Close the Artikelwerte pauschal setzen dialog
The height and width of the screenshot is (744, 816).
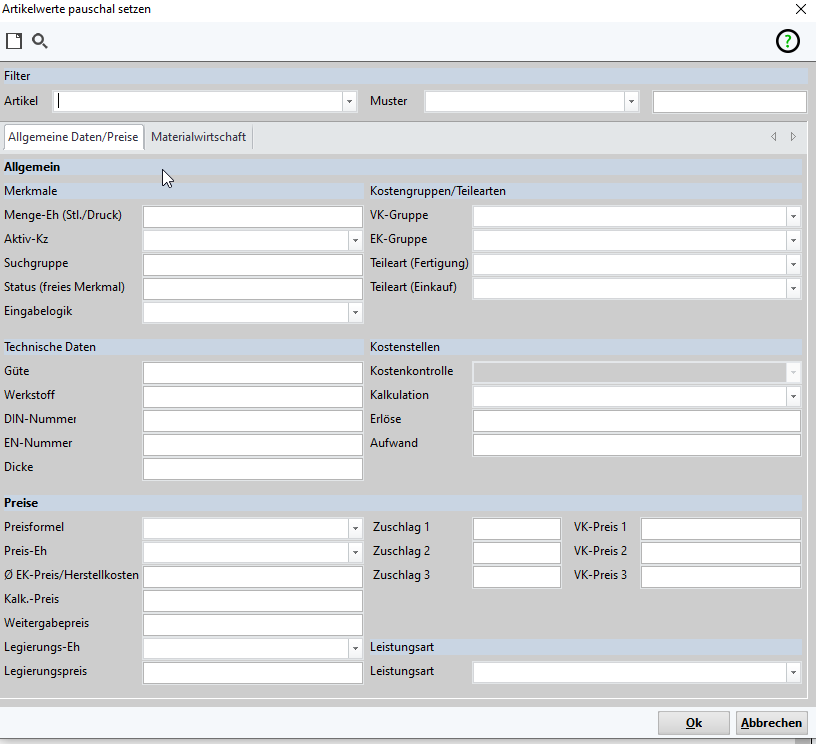click(800, 9)
